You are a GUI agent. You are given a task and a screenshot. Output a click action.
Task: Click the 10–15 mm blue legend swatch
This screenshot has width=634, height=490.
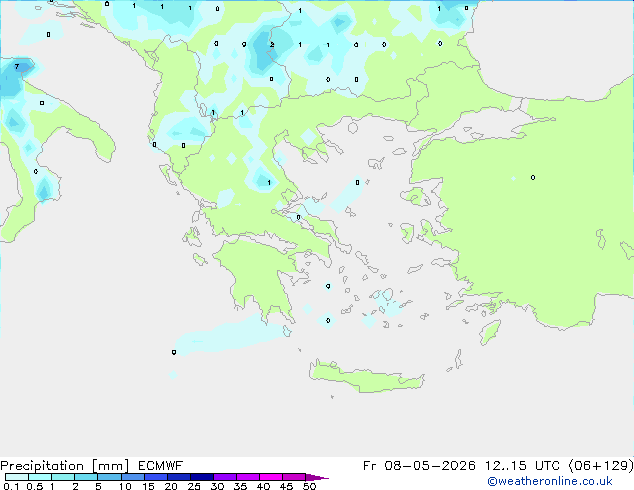point(133,477)
